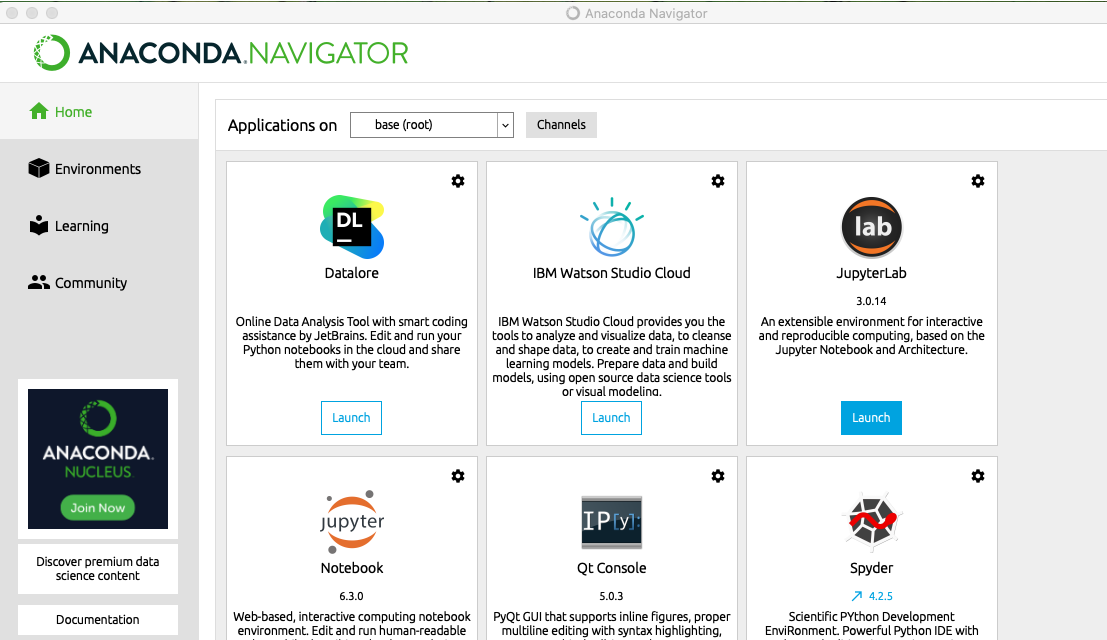Open the Documentation link button

(97, 620)
